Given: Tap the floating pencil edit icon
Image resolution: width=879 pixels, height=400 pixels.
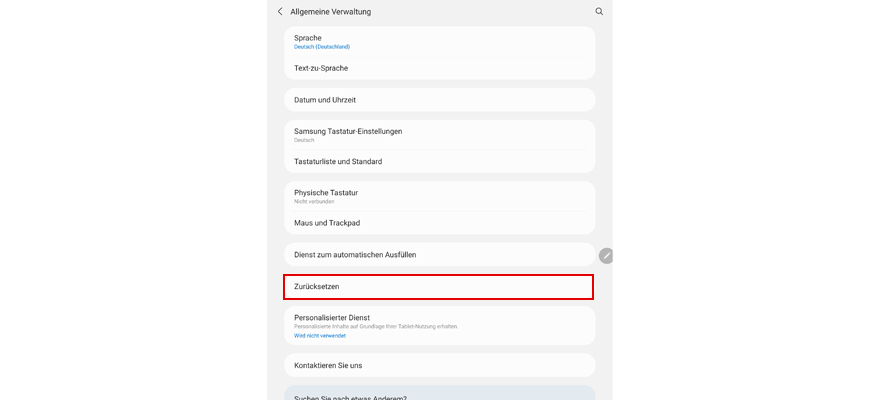Looking at the screenshot, I should pyautogui.click(x=606, y=255).
